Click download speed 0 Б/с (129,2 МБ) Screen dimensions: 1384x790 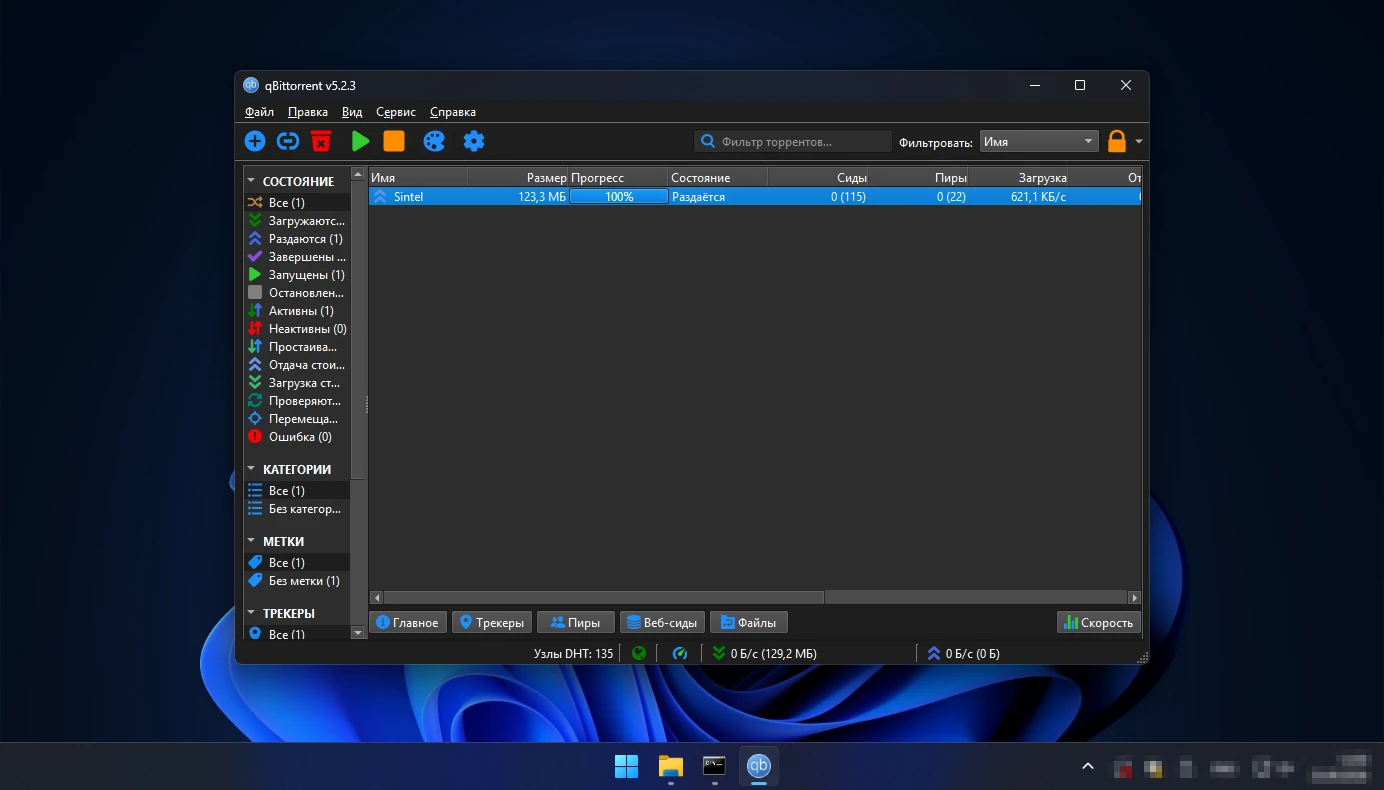click(764, 654)
